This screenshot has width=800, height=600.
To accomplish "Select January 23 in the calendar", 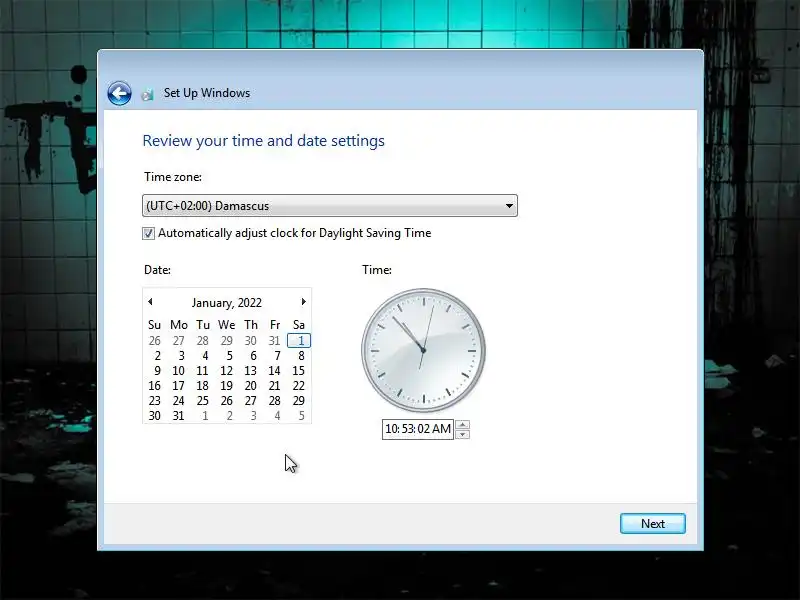I will [x=155, y=401].
